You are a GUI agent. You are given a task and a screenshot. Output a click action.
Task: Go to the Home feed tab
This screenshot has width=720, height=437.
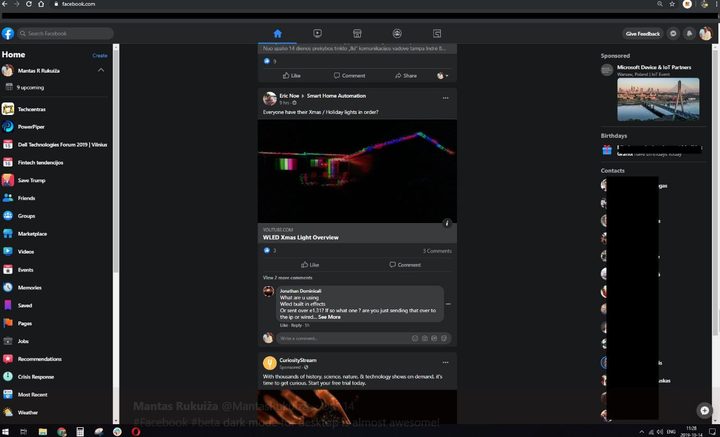(277, 33)
